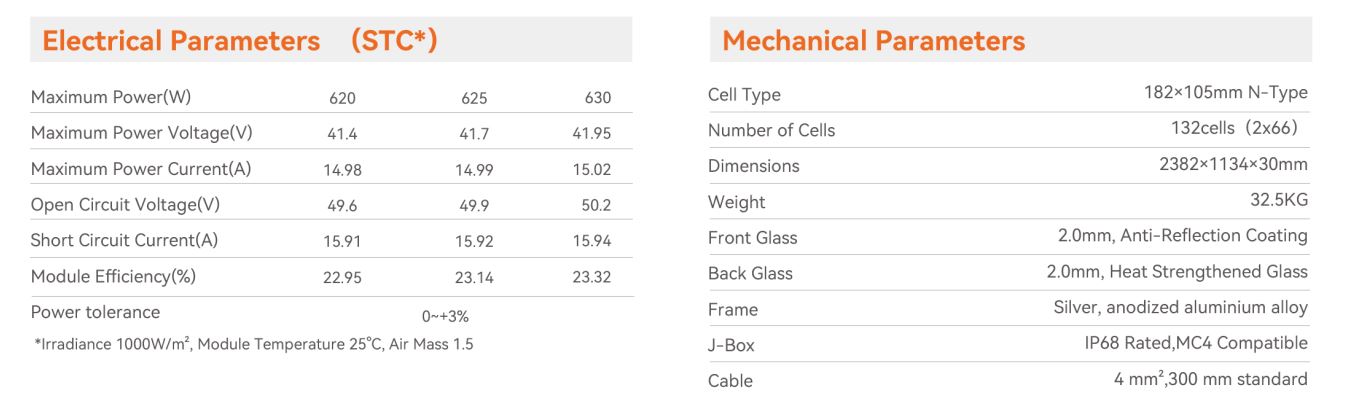This screenshot has width=1345, height=411.
Task: Click the Maximum Power Current(A) label
Action: [x=141, y=169]
